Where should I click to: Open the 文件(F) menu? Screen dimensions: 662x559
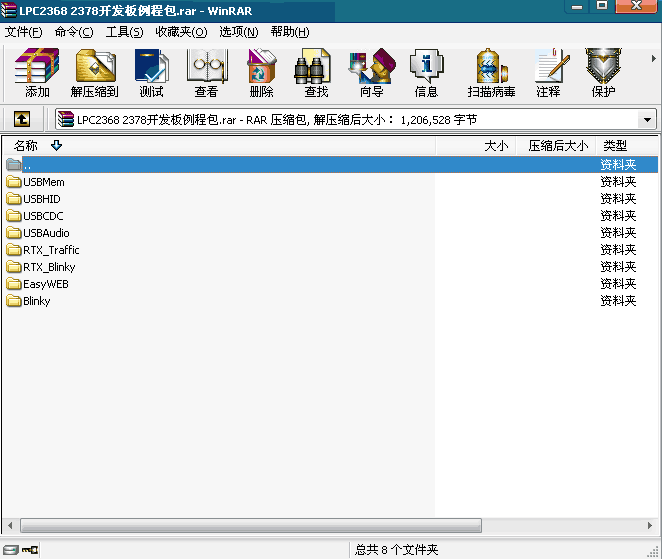pyautogui.click(x=24, y=32)
